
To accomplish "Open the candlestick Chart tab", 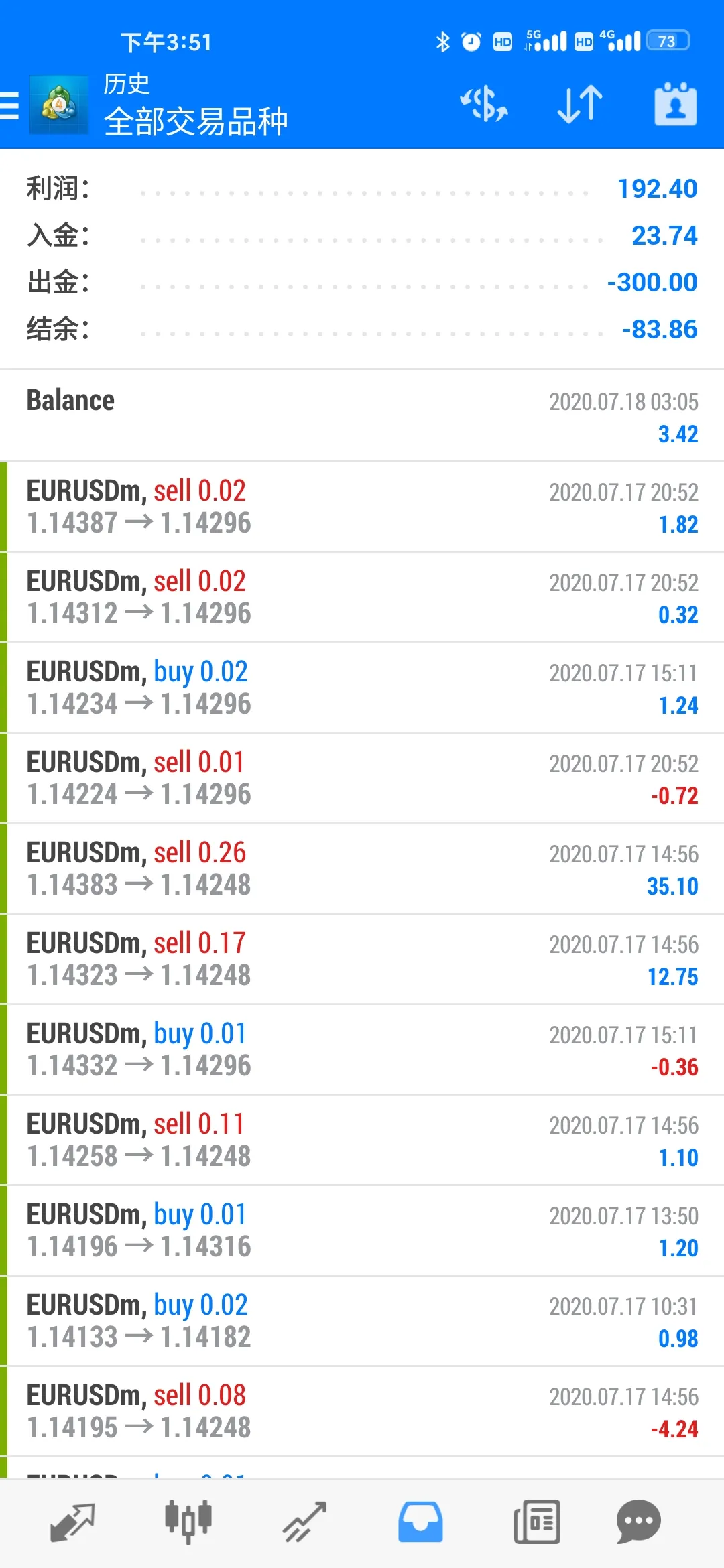I will [188, 1521].
